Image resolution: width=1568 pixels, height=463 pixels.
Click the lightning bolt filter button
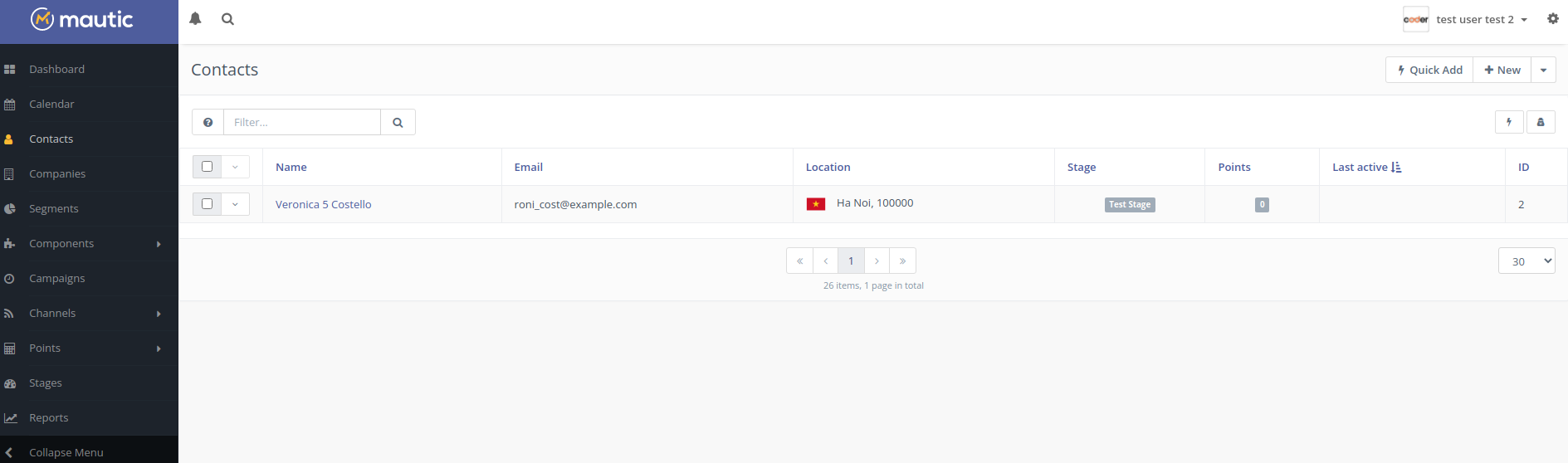click(1509, 122)
